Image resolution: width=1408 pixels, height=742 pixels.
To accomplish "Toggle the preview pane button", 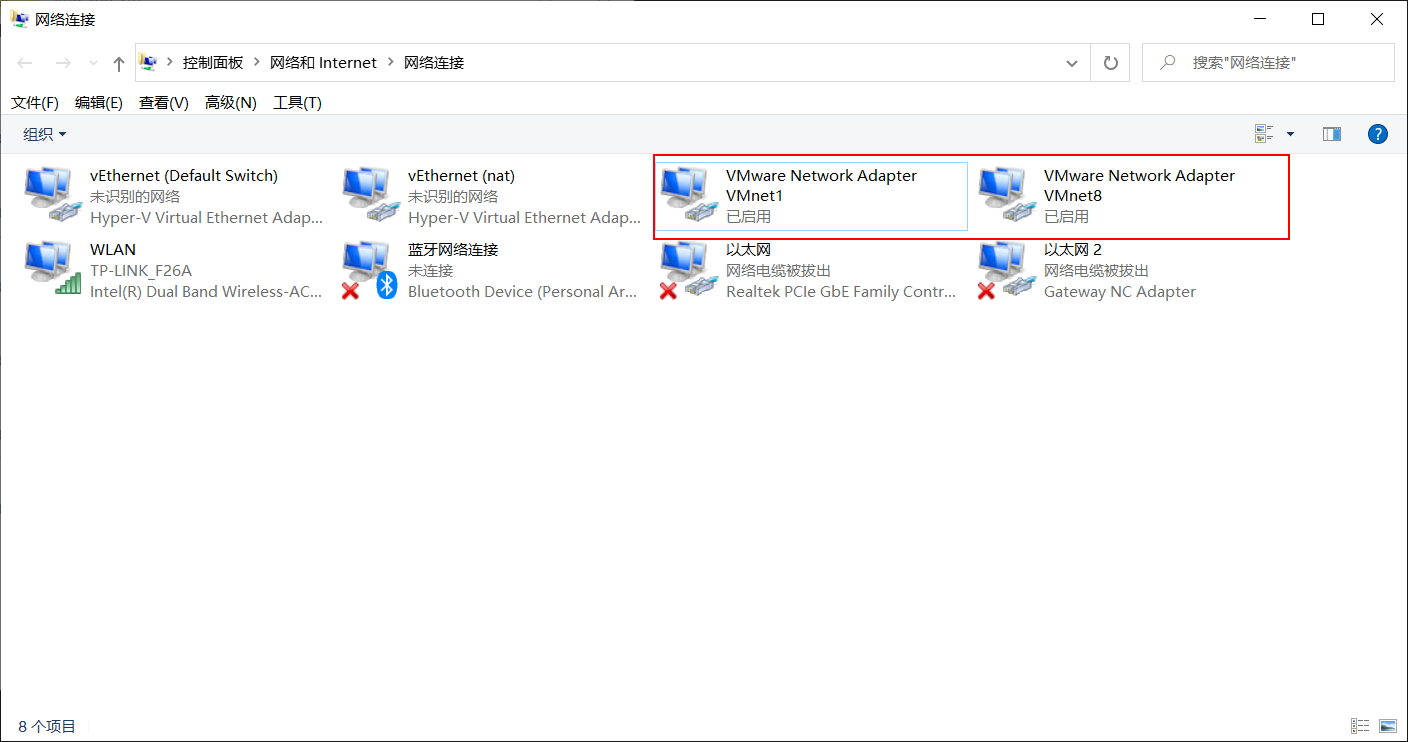I will pos(1331,134).
